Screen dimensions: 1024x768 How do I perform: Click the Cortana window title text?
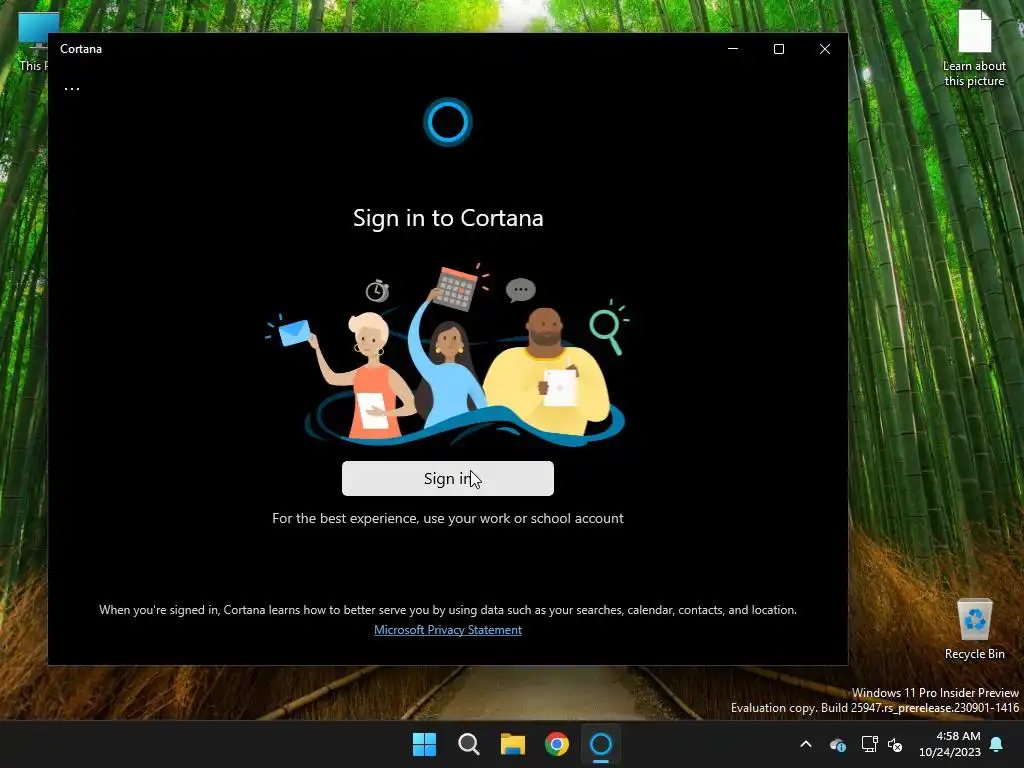(81, 49)
